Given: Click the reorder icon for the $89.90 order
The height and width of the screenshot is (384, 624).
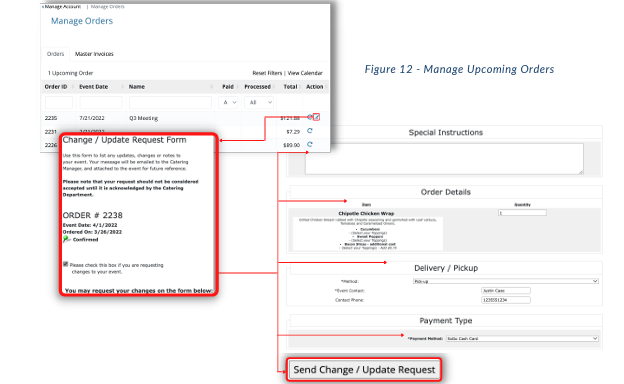Looking at the screenshot, I should coord(310,144).
